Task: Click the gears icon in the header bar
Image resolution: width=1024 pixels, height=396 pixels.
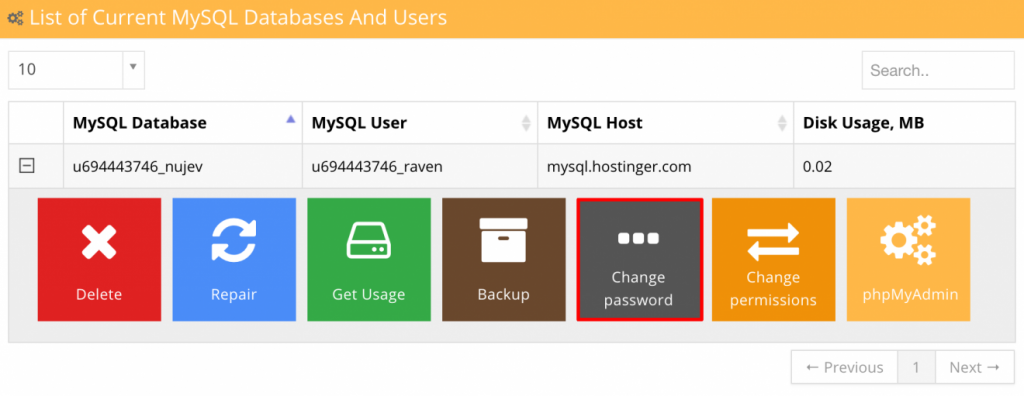Action: [15, 18]
